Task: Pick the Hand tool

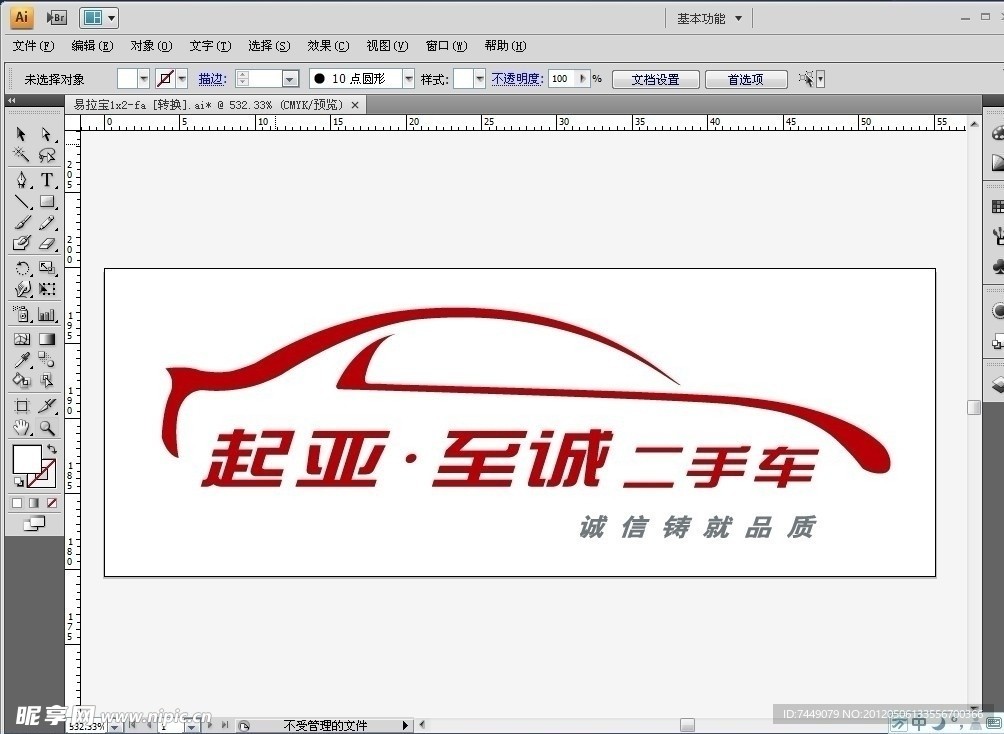Action: pyautogui.click(x=21, y=428)
